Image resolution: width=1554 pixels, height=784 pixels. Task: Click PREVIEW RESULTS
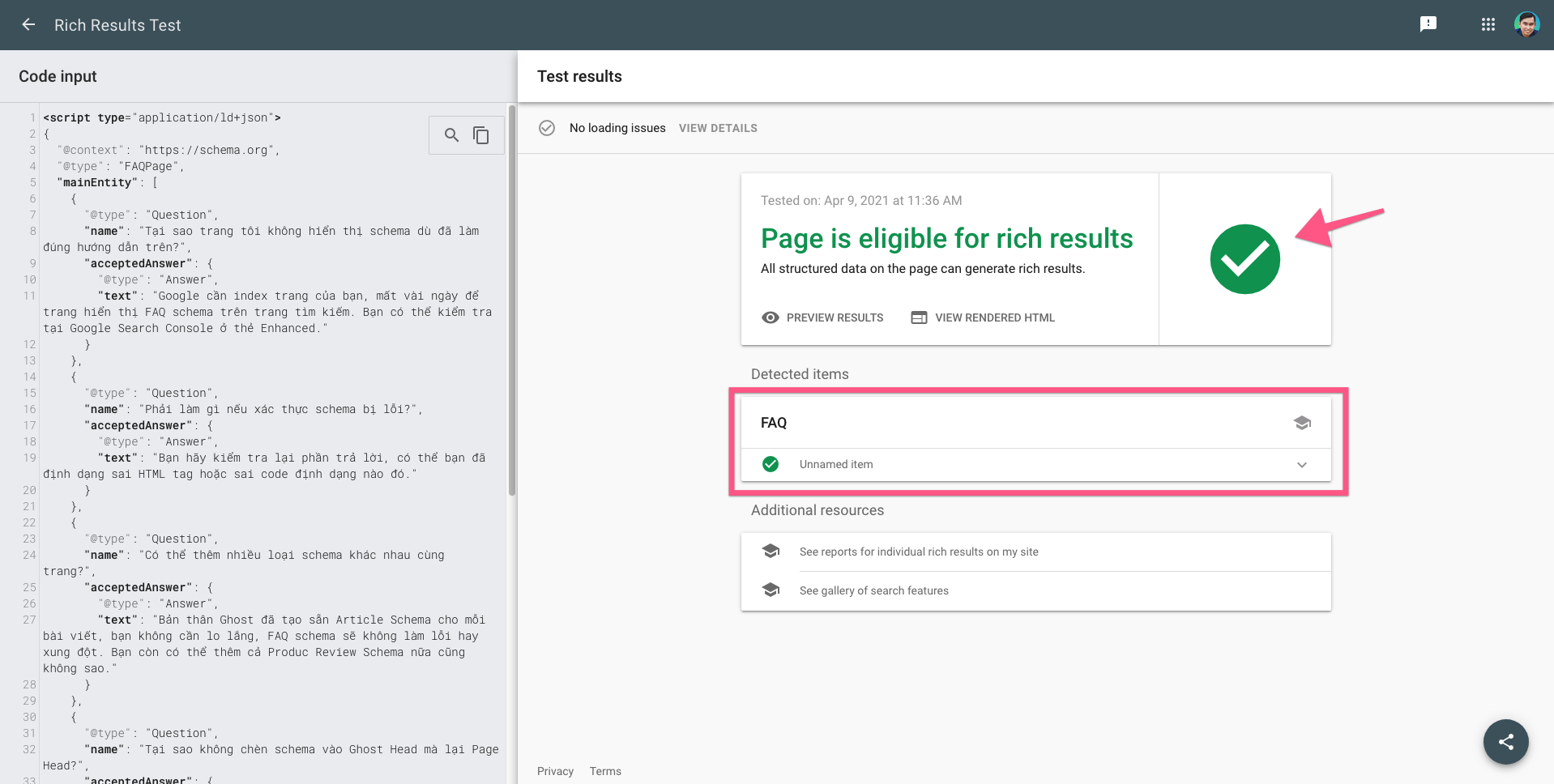click(835, 317)
